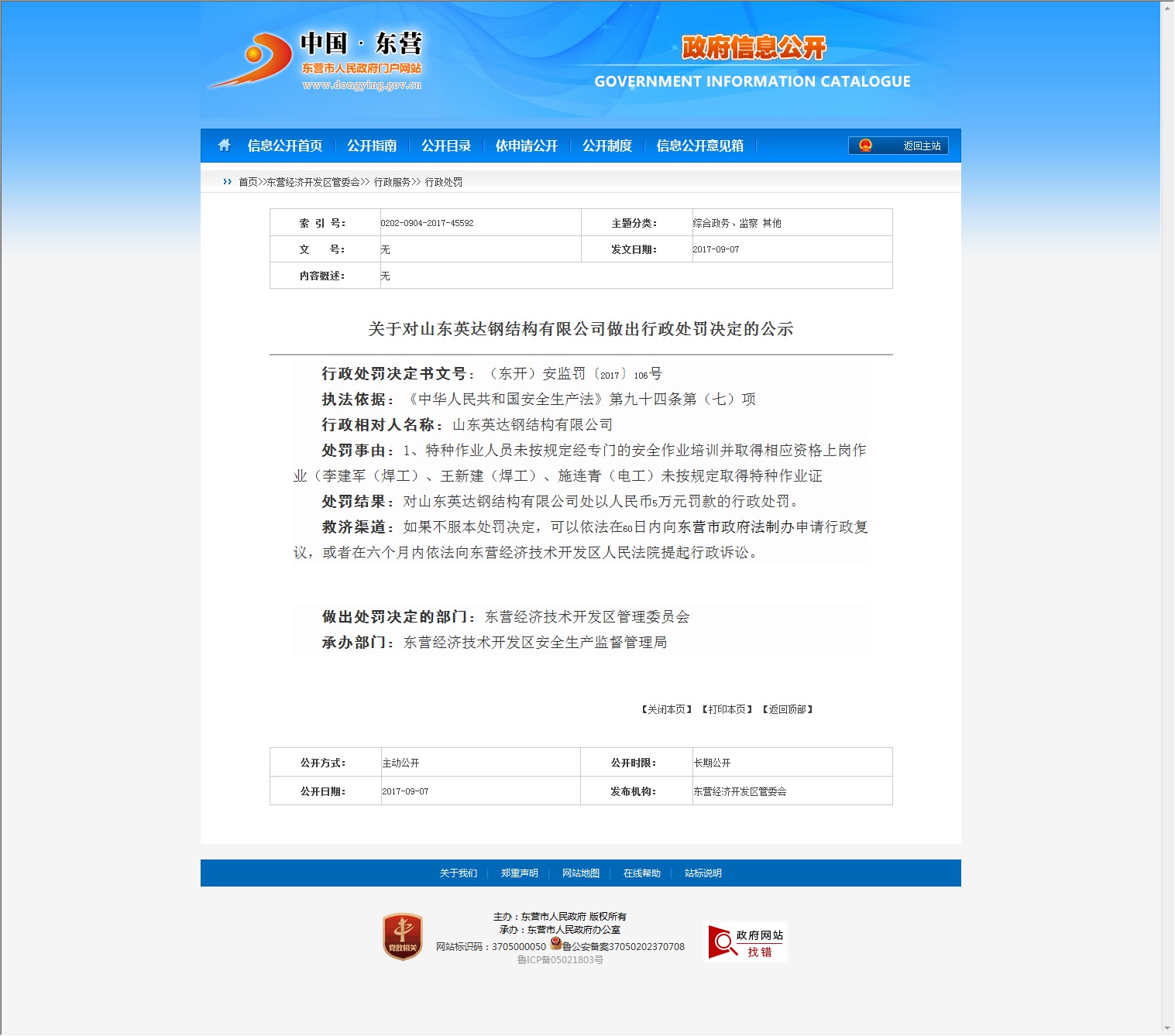The height and width of the screenshot is (1036, 1175).
Task: Select 依申请公开 in the navigation bar
Action: 526,146
